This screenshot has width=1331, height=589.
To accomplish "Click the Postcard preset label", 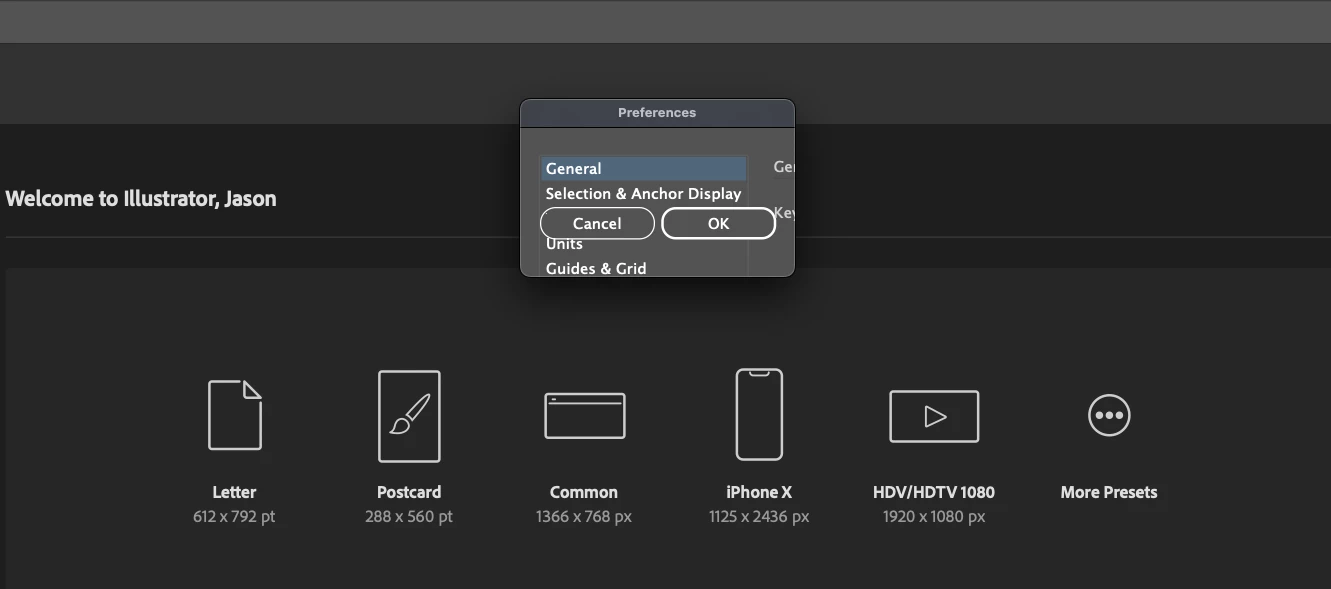I will [x=409, y=492].
